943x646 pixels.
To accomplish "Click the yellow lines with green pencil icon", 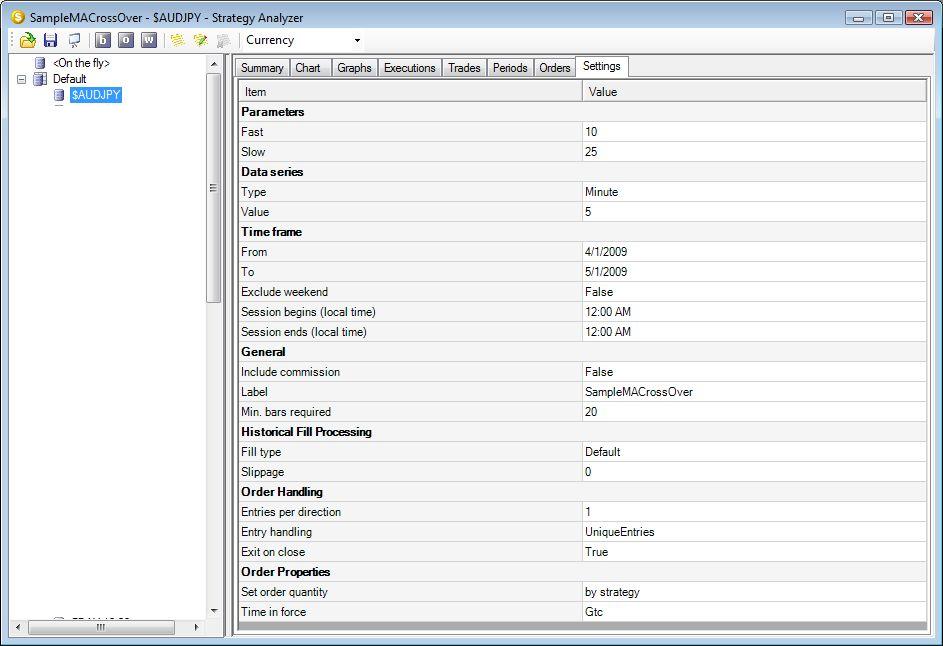I will pos(200,40).
